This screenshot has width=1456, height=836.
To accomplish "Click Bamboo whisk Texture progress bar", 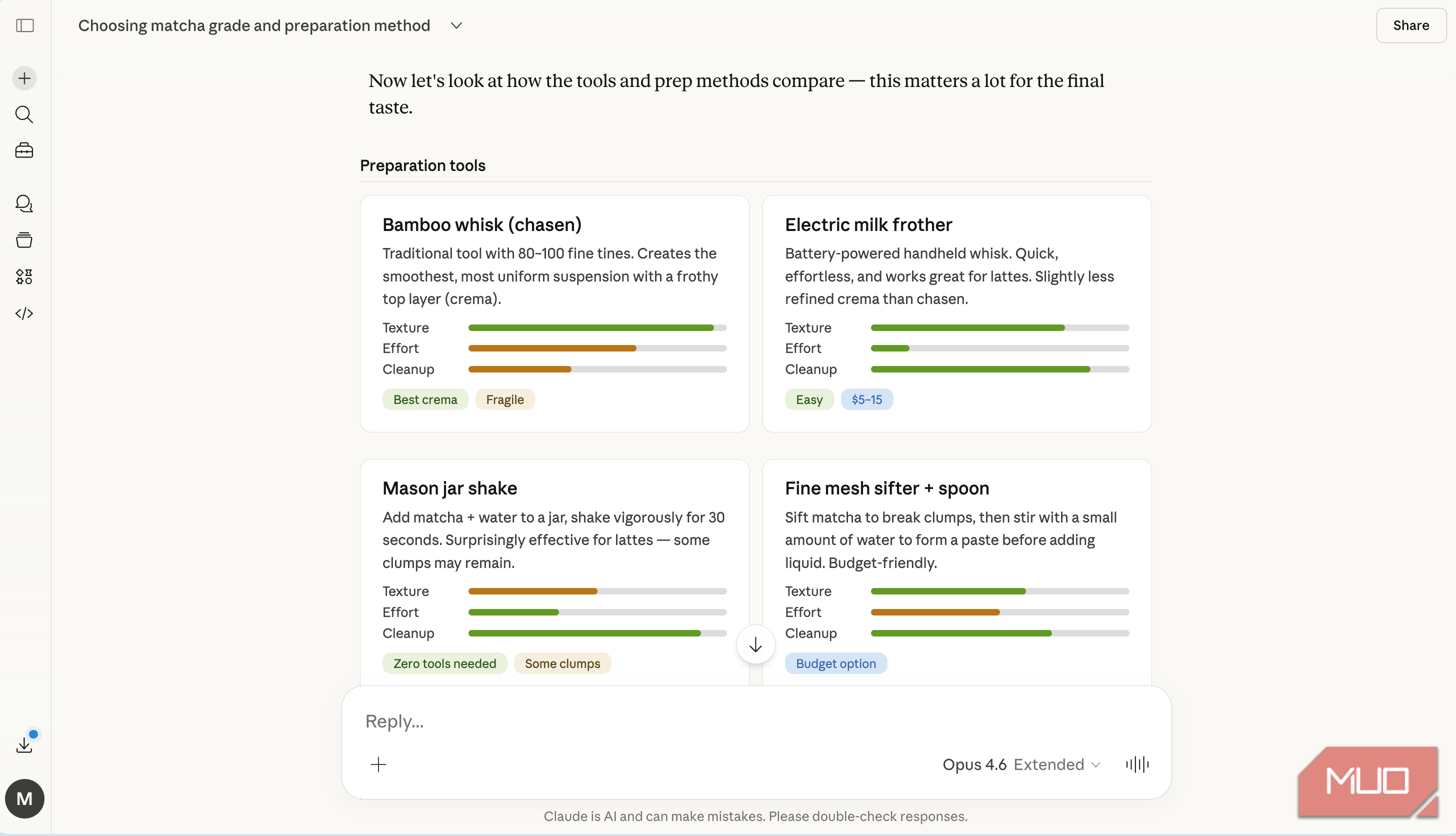I will pyautogui.click(x=597, y=327).
